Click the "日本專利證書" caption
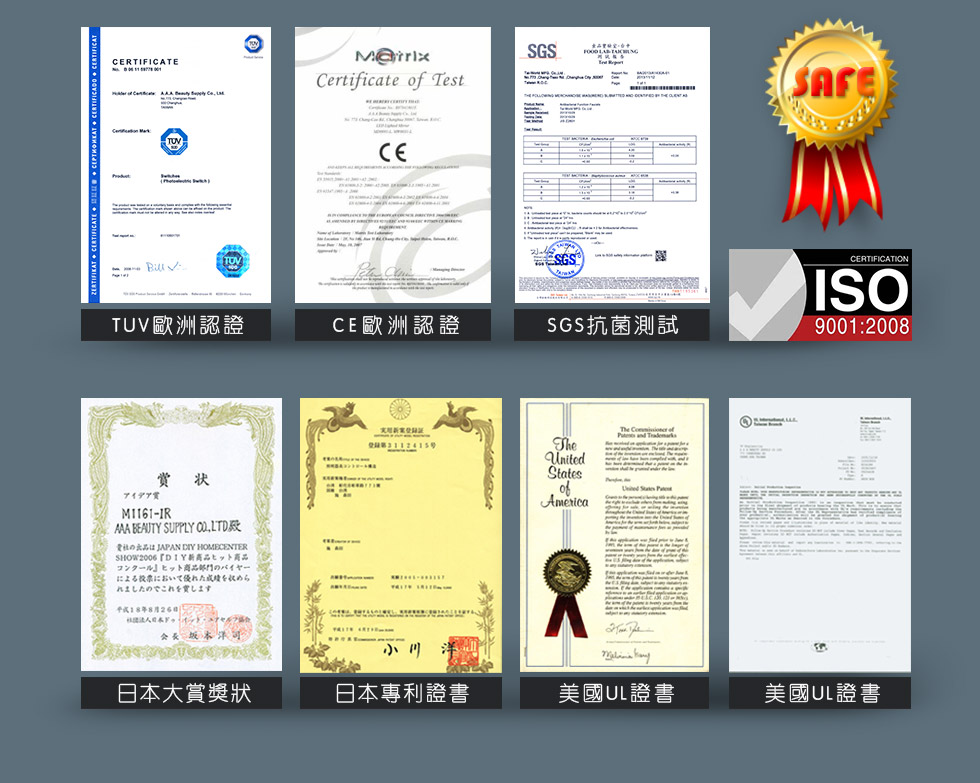The width and height of the screenshot is (980, 783). point(402,693)
